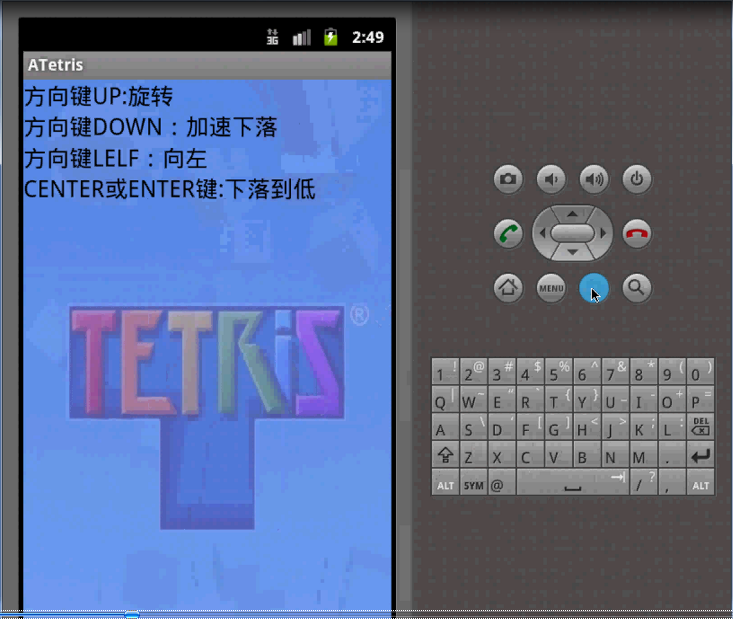Click the S key
This screenshot has height=619, width=733.
(x=474, y=426)
